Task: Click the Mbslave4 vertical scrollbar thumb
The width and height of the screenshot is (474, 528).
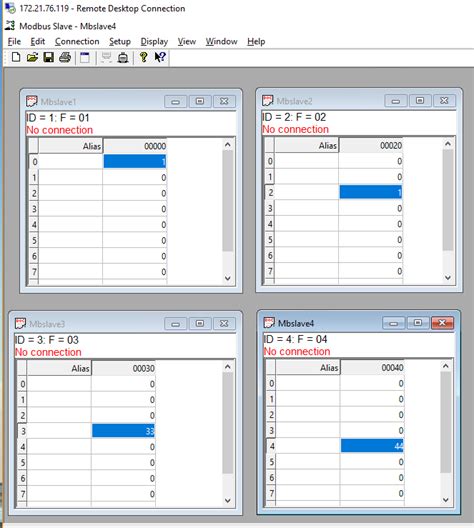Action: (x=446, y=422)
